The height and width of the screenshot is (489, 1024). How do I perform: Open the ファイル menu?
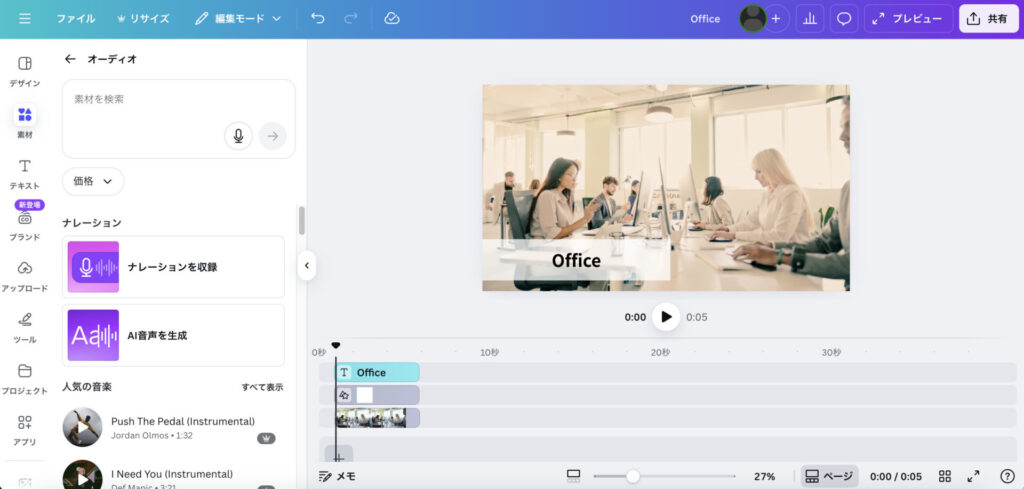pos(76,18)
